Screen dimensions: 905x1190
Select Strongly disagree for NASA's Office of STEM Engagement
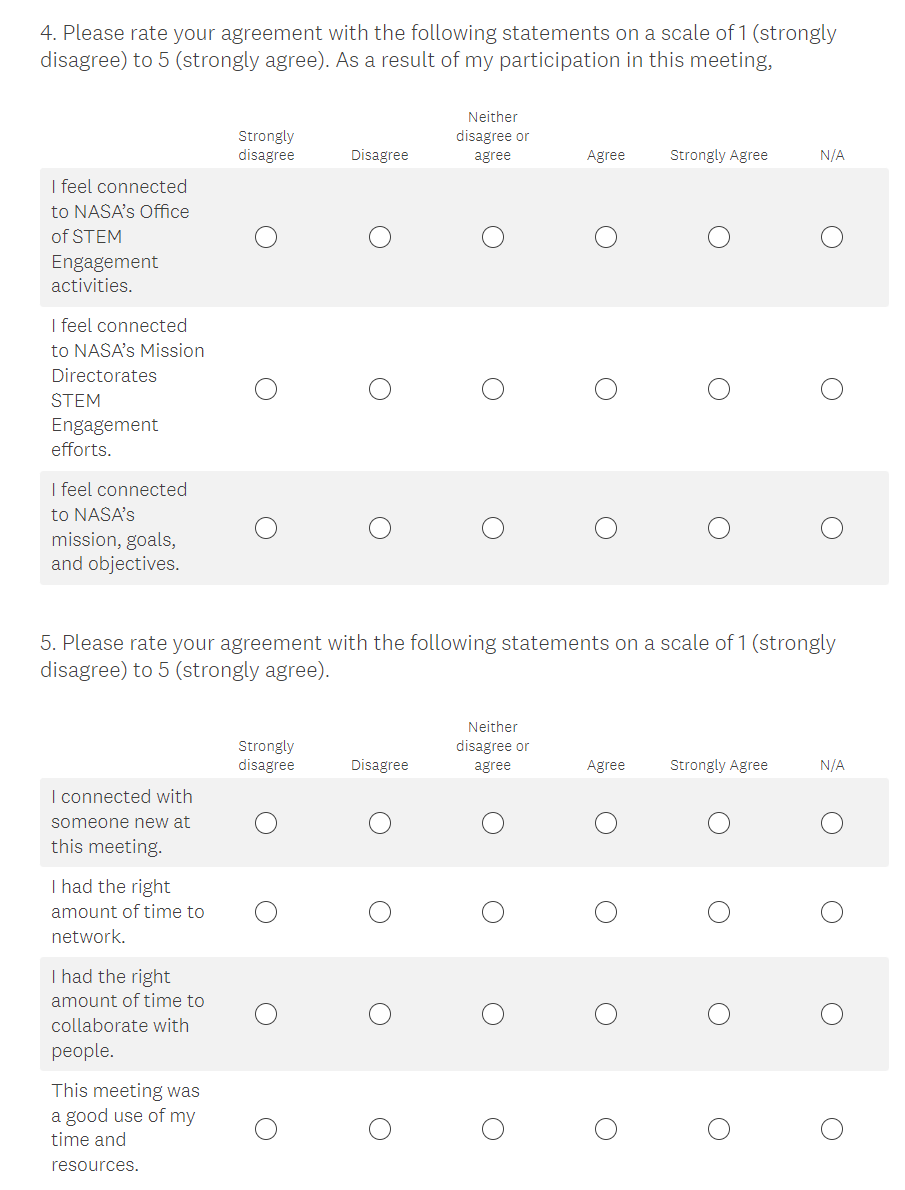pos(266,237)
